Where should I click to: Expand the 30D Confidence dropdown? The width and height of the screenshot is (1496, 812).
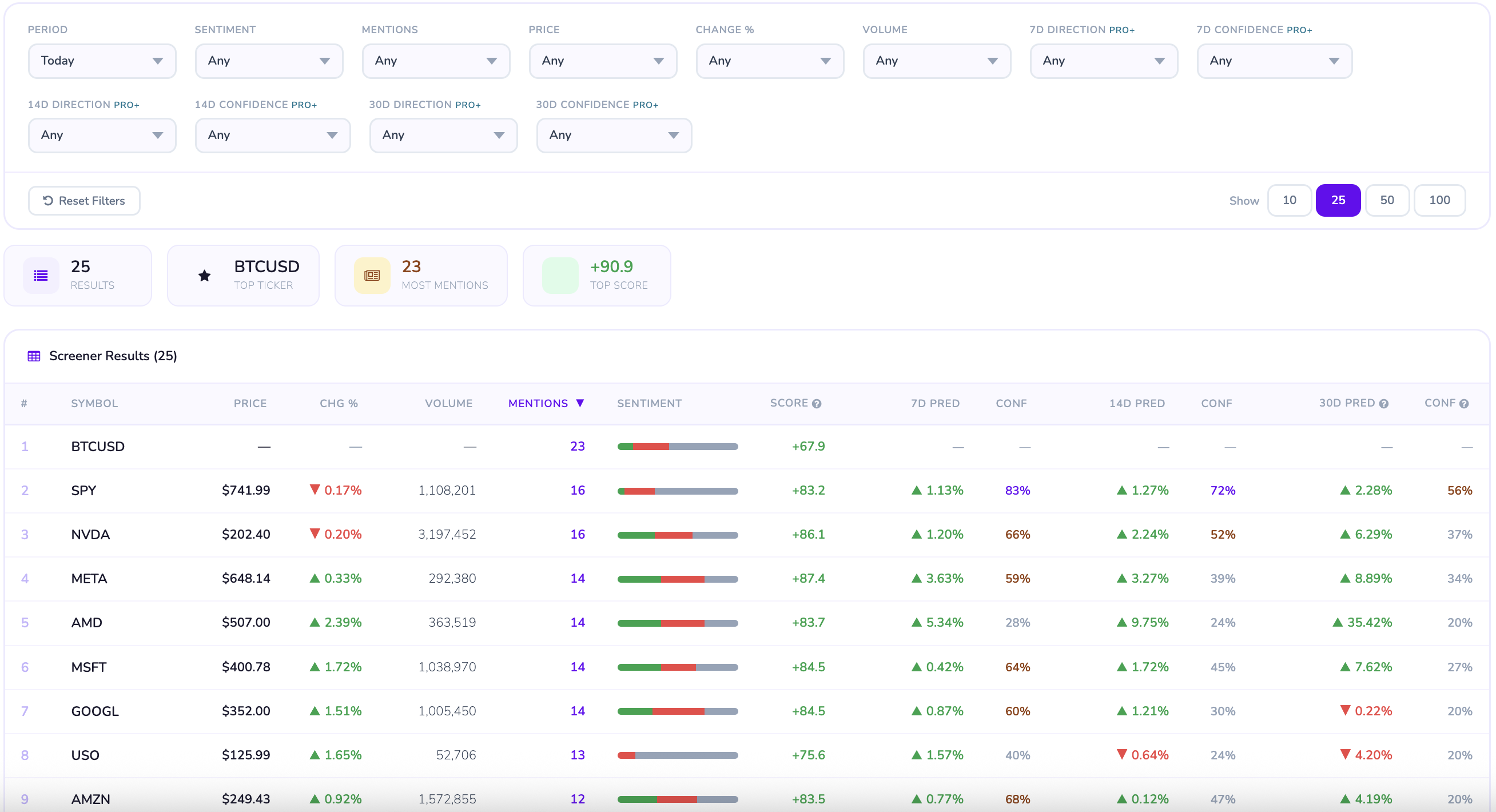point(614,136)
